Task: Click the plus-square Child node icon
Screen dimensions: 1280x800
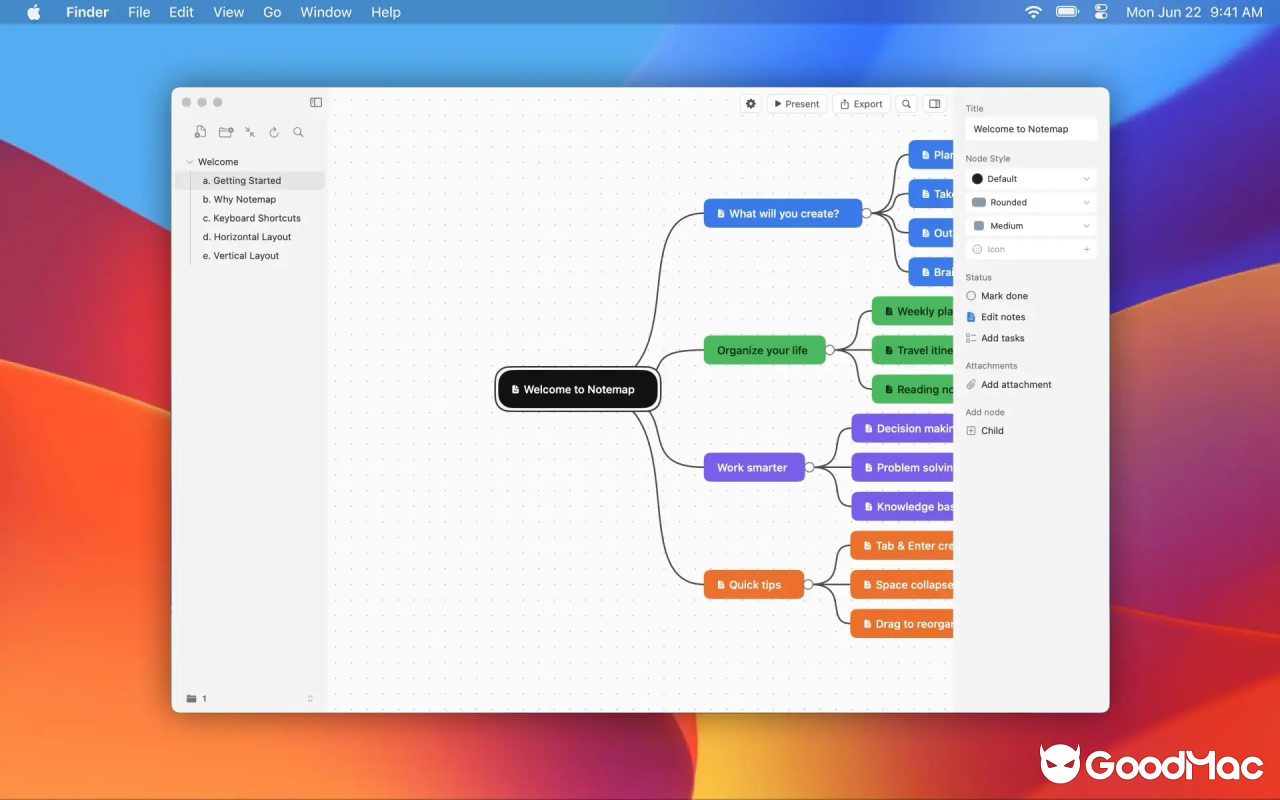Action: (971, 431)
